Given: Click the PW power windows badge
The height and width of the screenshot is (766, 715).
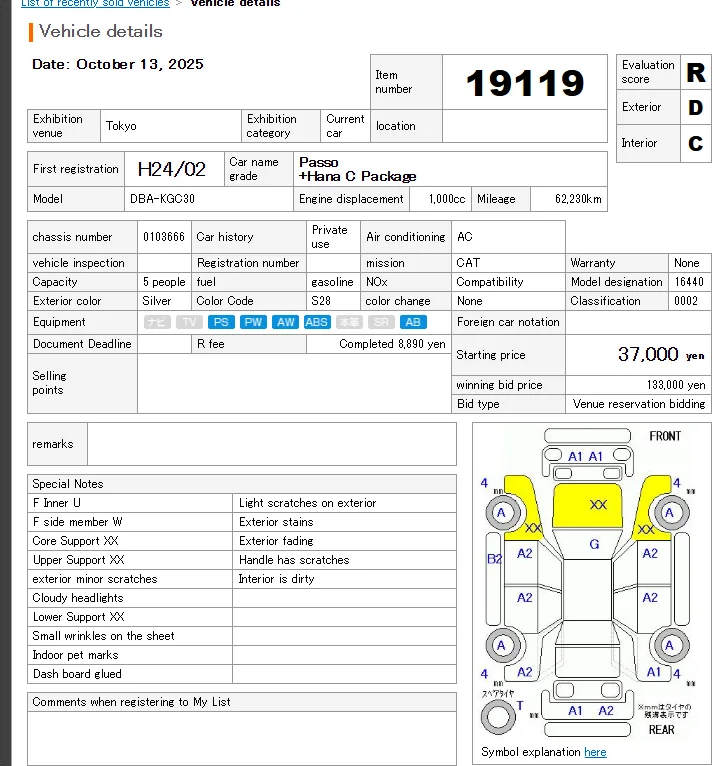Looking at the screenshot, I should (253, 322).
